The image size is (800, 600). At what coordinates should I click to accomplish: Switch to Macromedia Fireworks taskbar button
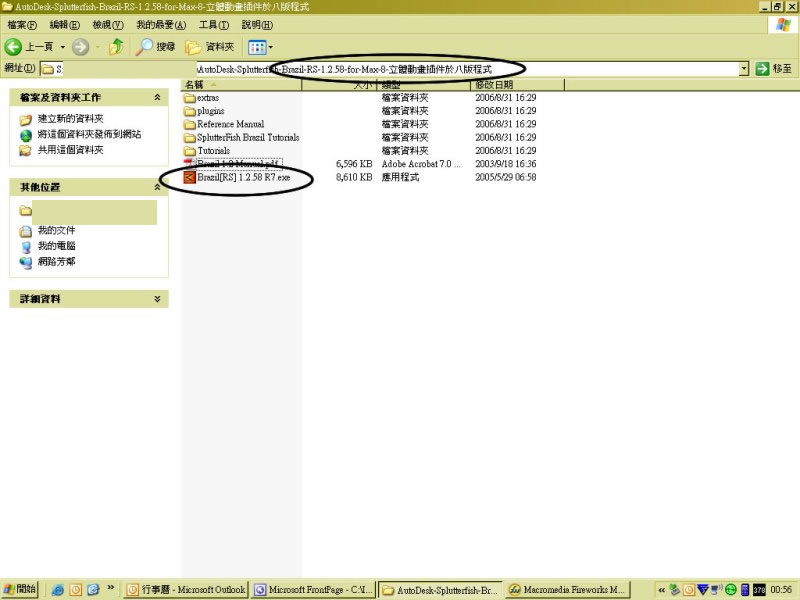pos(567,590)
